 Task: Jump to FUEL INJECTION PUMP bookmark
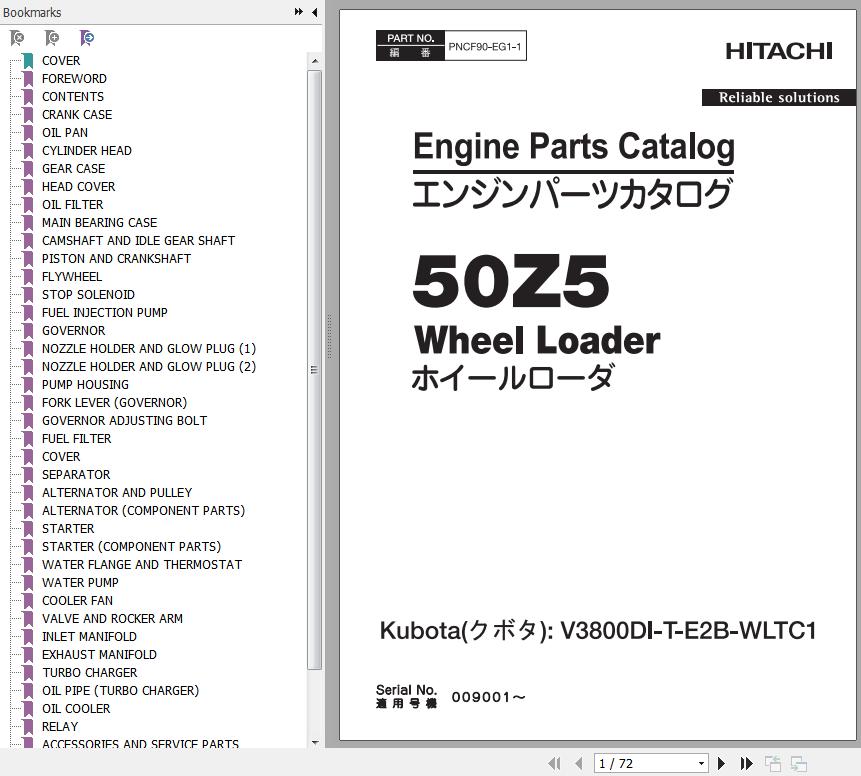(x=105, y=313)
